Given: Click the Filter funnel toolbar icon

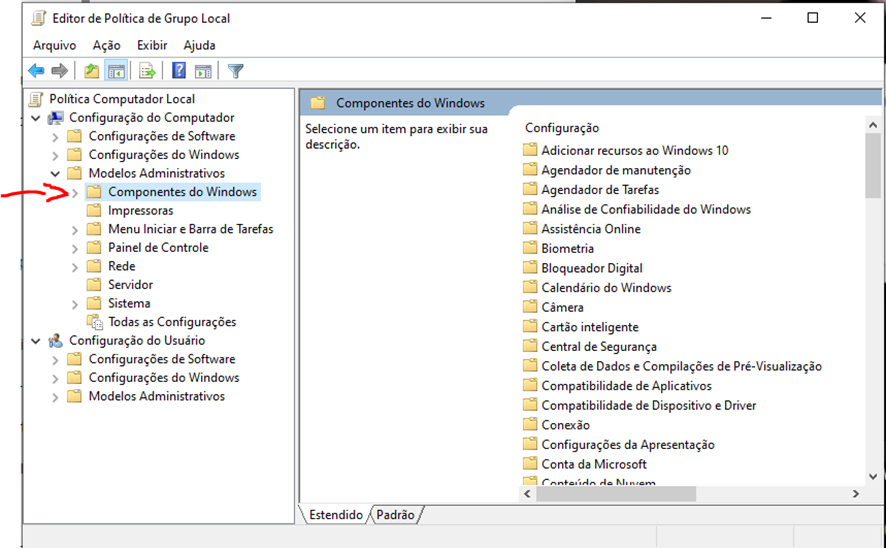Looking at the screenshot, I should tap(236, 71).
